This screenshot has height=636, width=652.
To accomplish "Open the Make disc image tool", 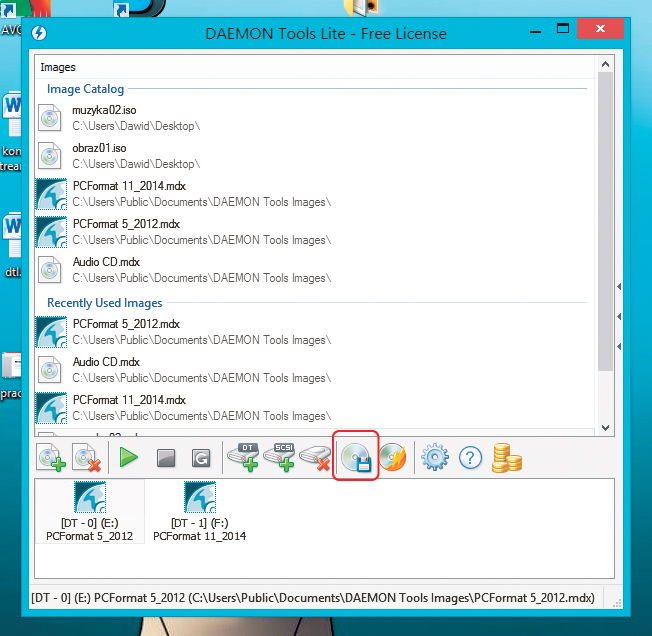I will [x=356, y=458].
